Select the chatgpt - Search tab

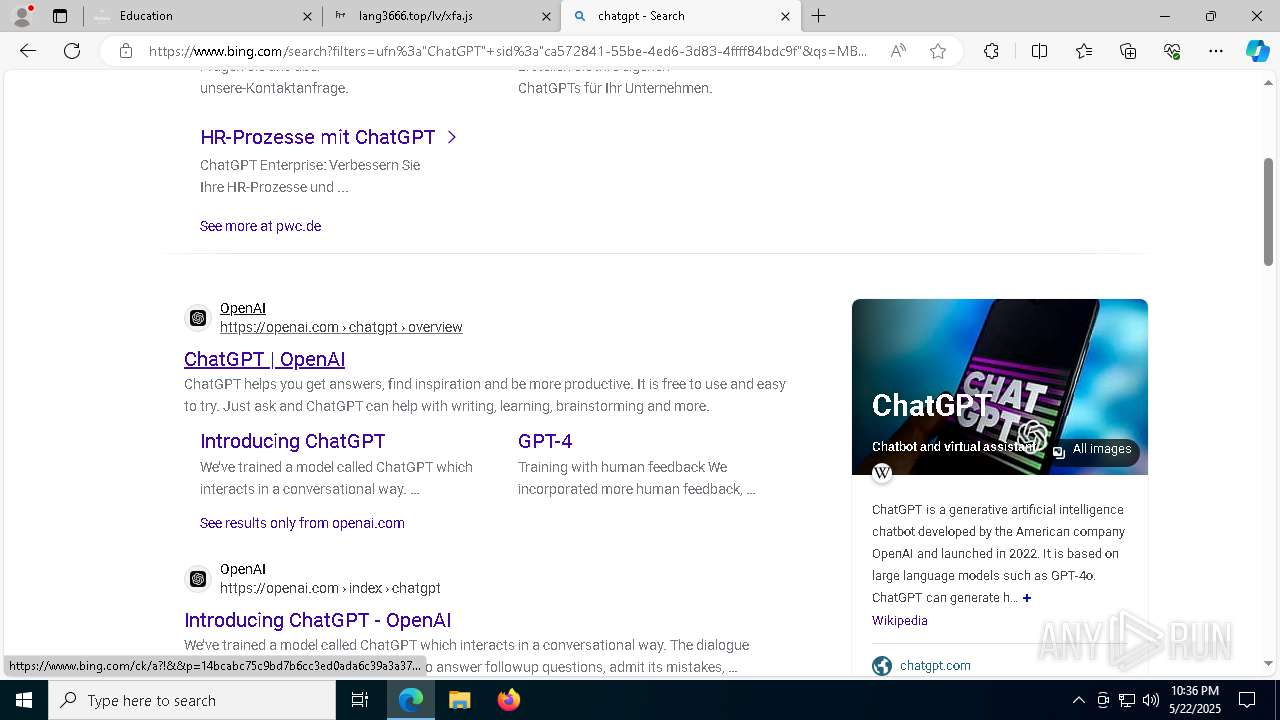pos(680,16)
